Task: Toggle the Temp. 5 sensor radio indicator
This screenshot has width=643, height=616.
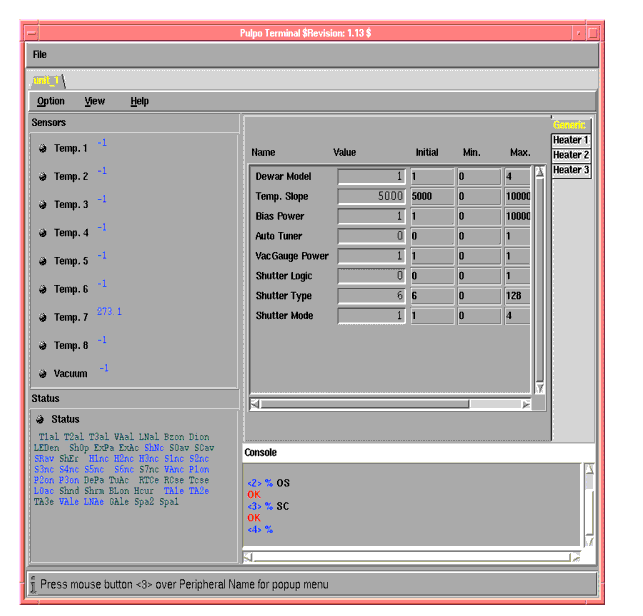Action: coord(43,262)
